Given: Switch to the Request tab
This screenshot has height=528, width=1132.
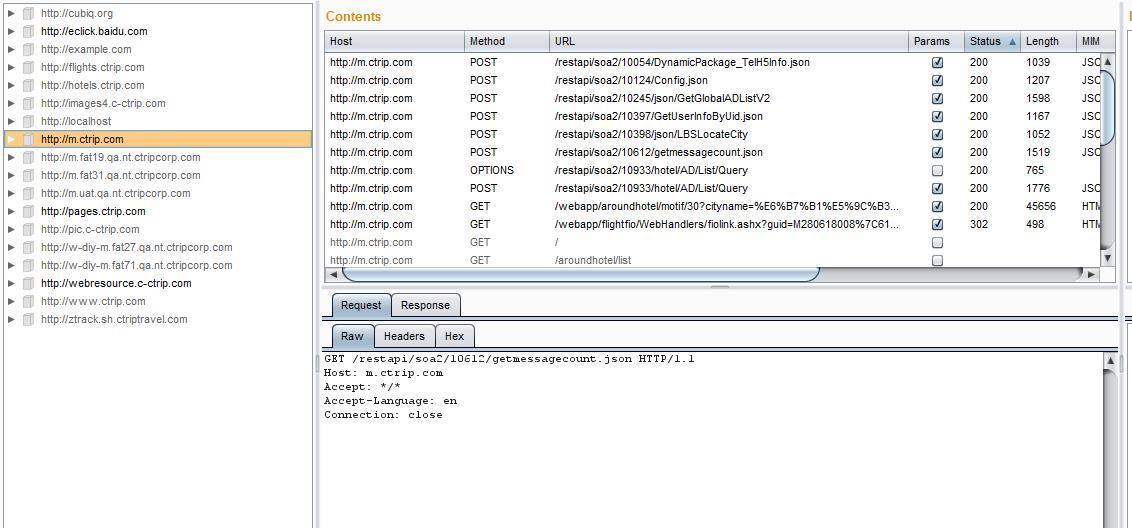Looking at the screenshot, I should coord(361,305).
